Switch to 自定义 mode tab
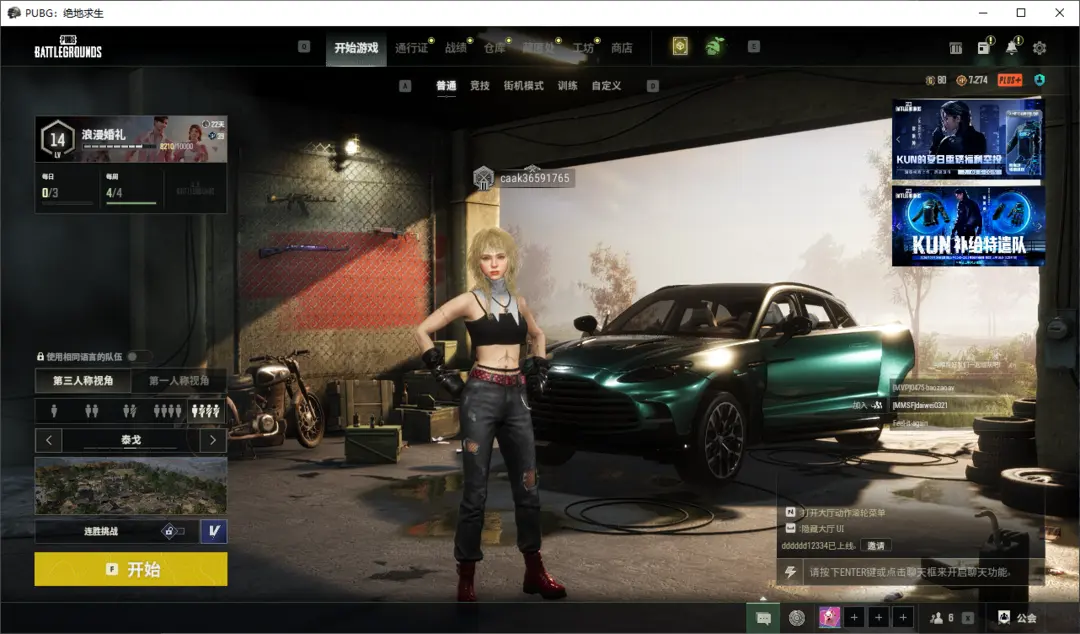 tap(606, 85)
